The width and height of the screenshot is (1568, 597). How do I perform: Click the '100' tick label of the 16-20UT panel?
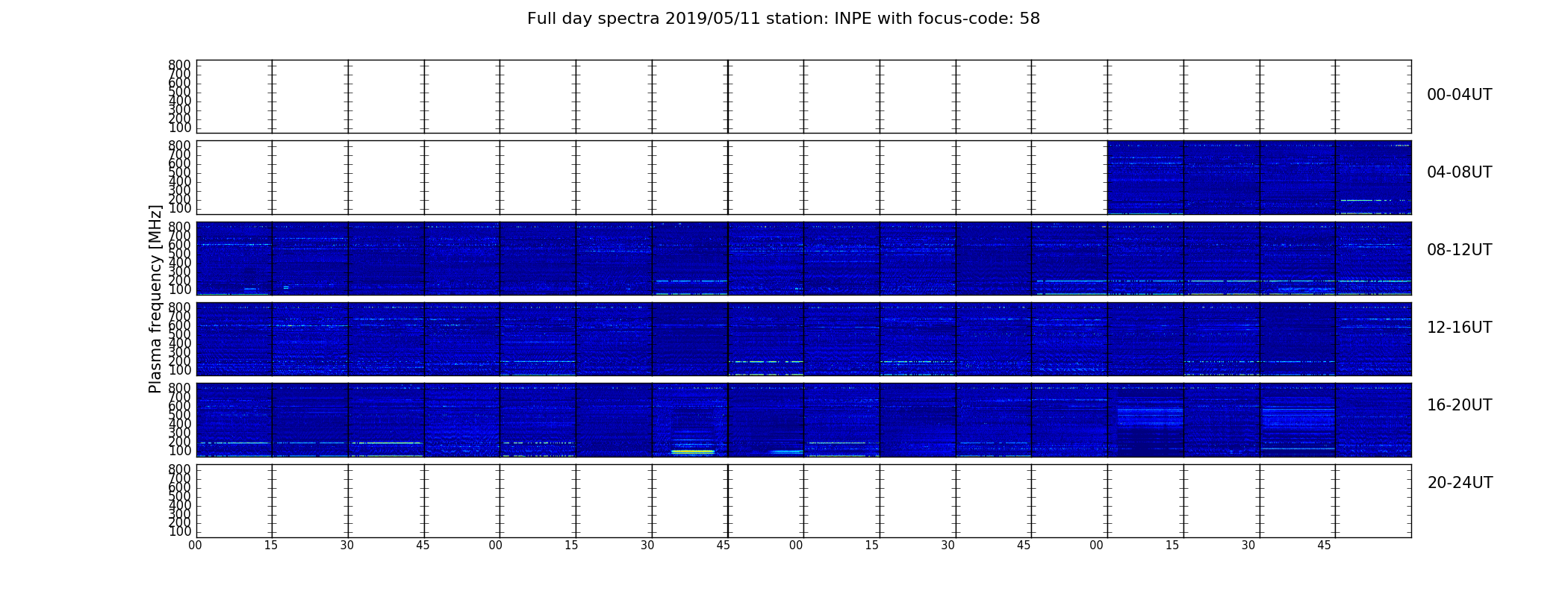click(x=180, y=451)
